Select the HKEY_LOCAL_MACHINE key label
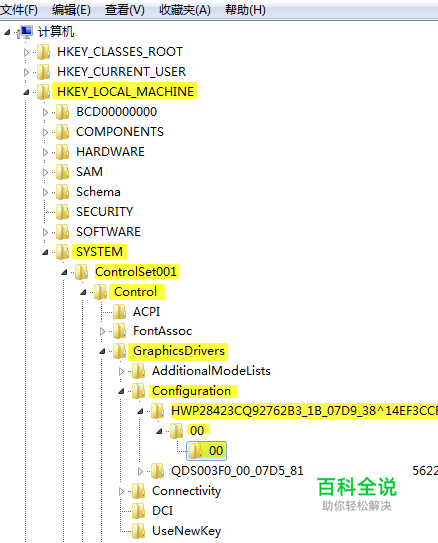The image size is (438, 543). (x=125, y=91)
